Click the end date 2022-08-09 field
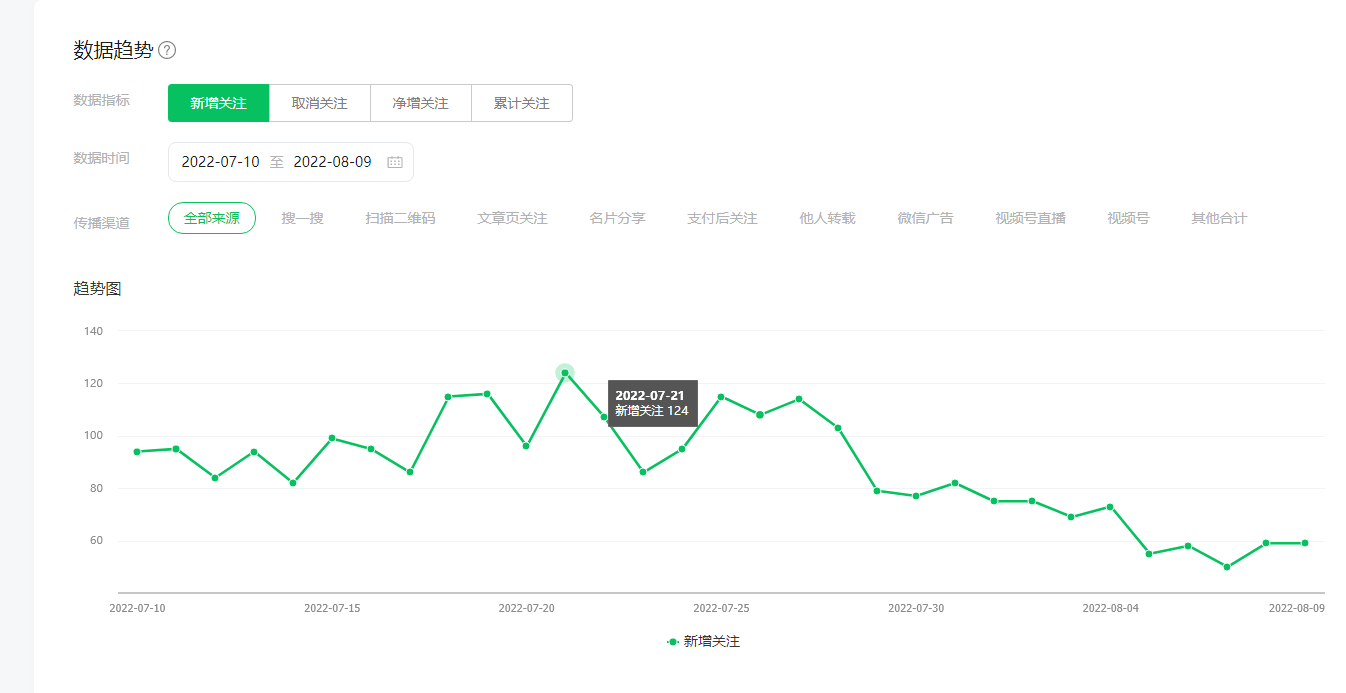1346x693 pixels. pos(333,162)
